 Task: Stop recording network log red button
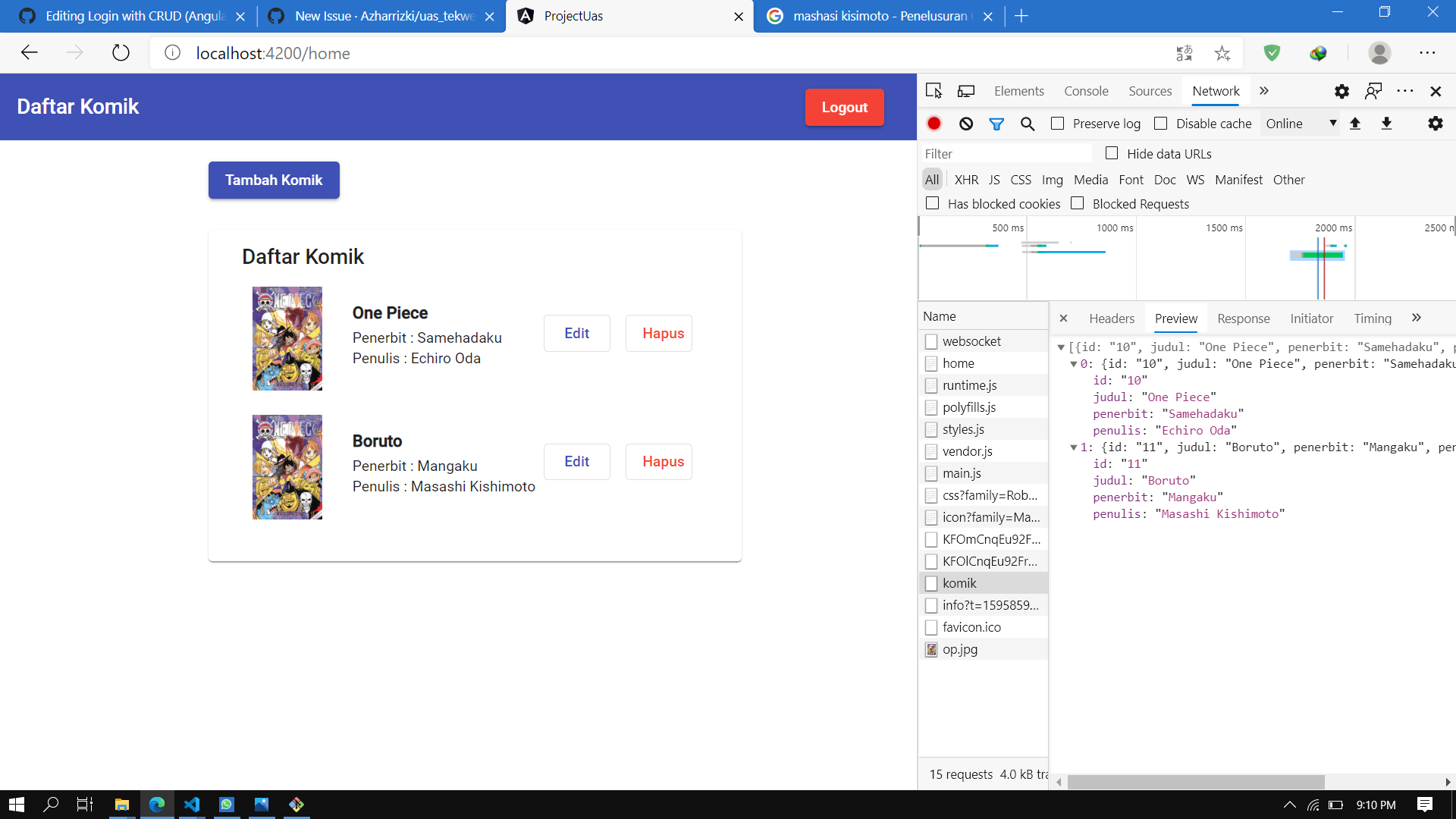click(x=934, y=124)
